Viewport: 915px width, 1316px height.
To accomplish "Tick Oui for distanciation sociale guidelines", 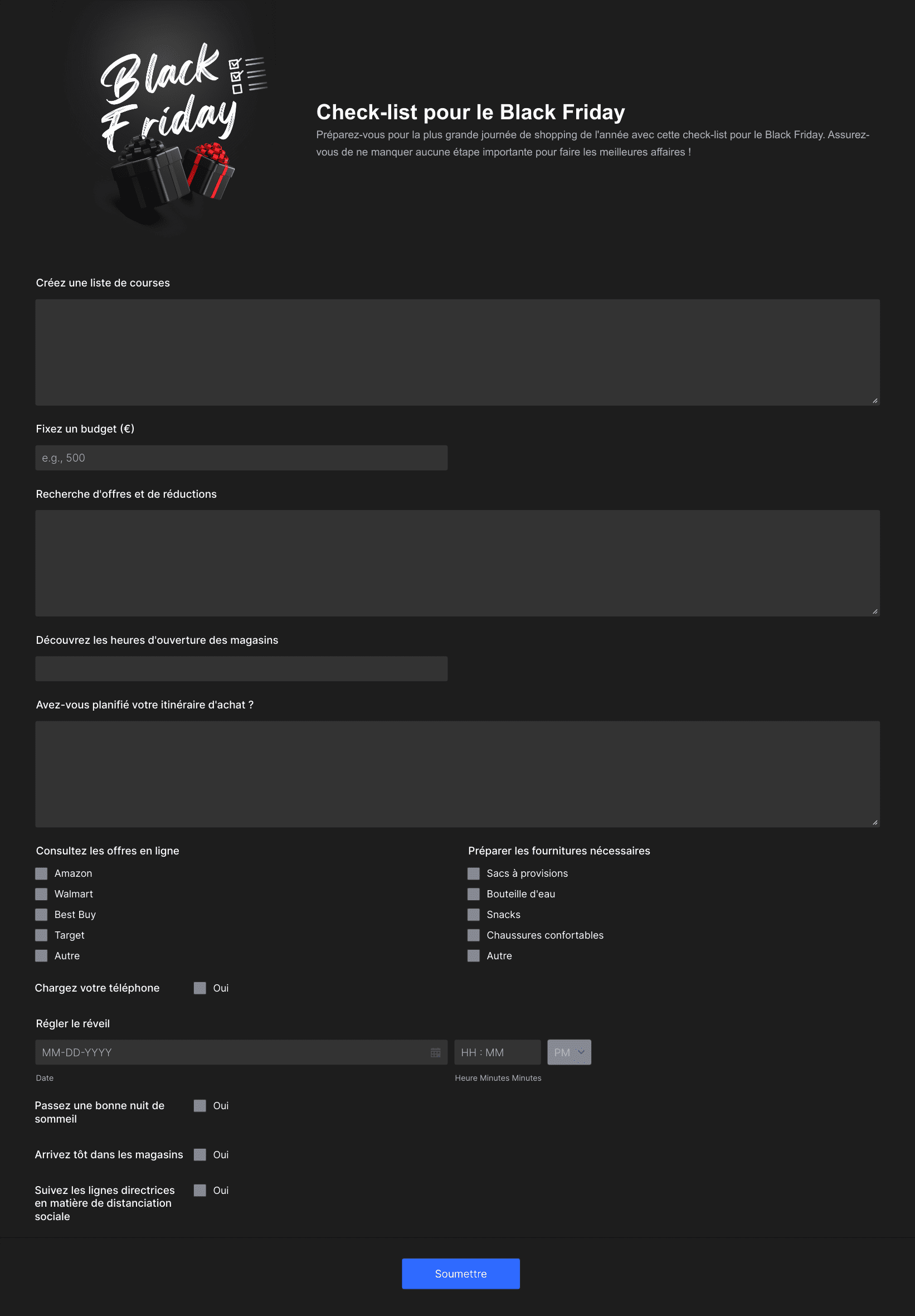I will (199, 1190).
